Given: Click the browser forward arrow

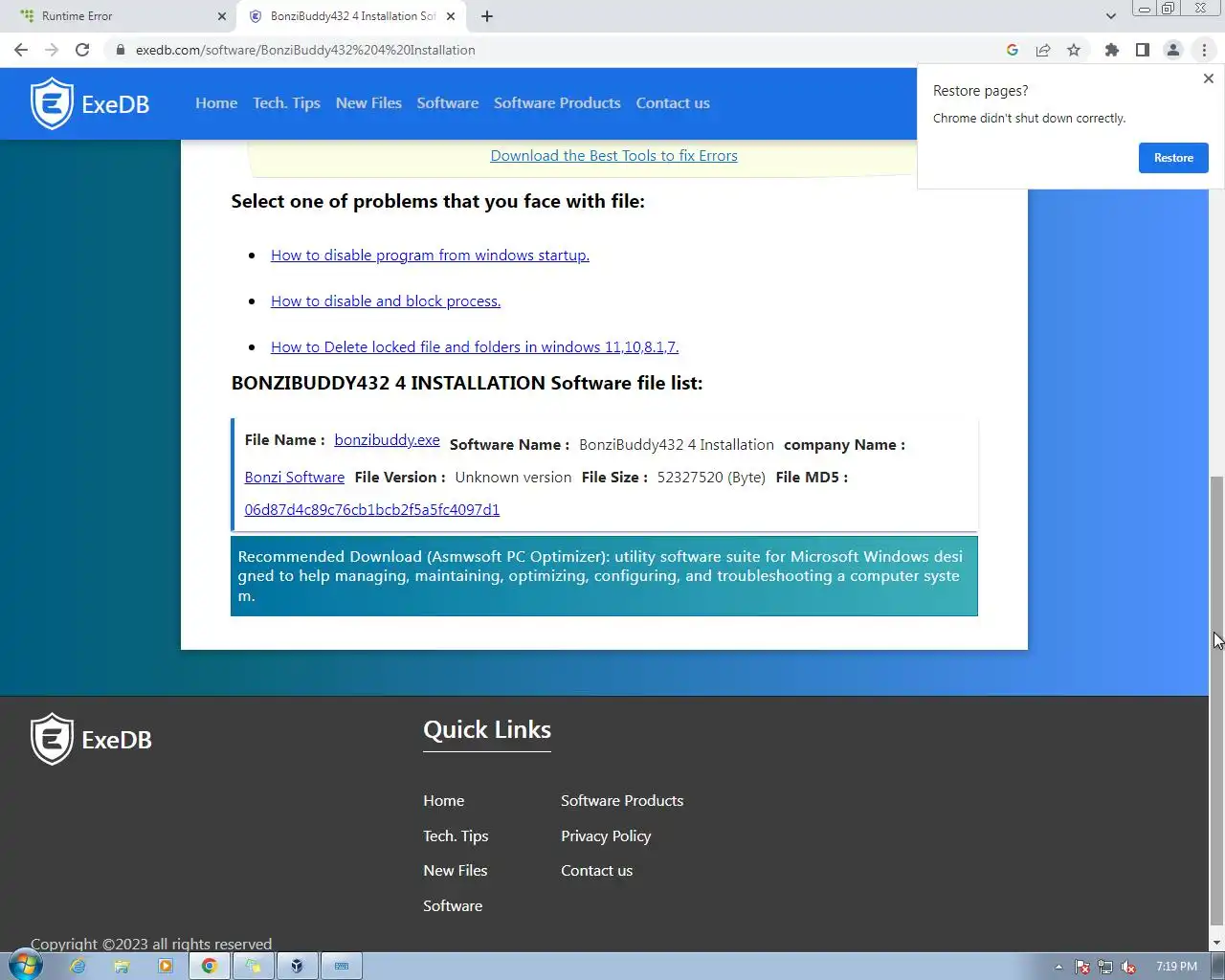Looking at the screenshot, I should (x=52, y=50).
